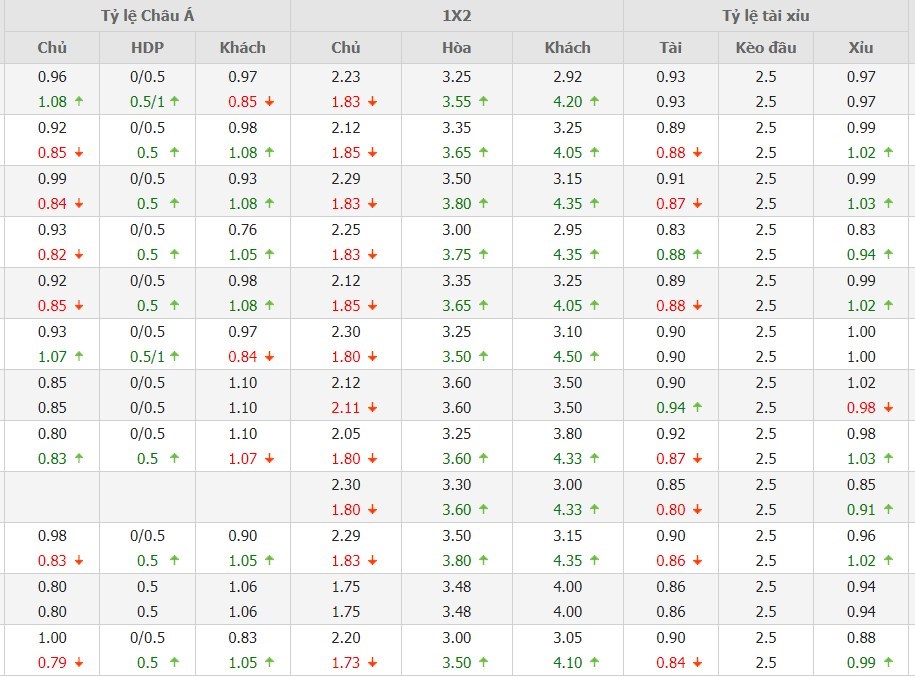Click the green up arrow beside 0.91
915x679 pixels.
pos(887,510)
